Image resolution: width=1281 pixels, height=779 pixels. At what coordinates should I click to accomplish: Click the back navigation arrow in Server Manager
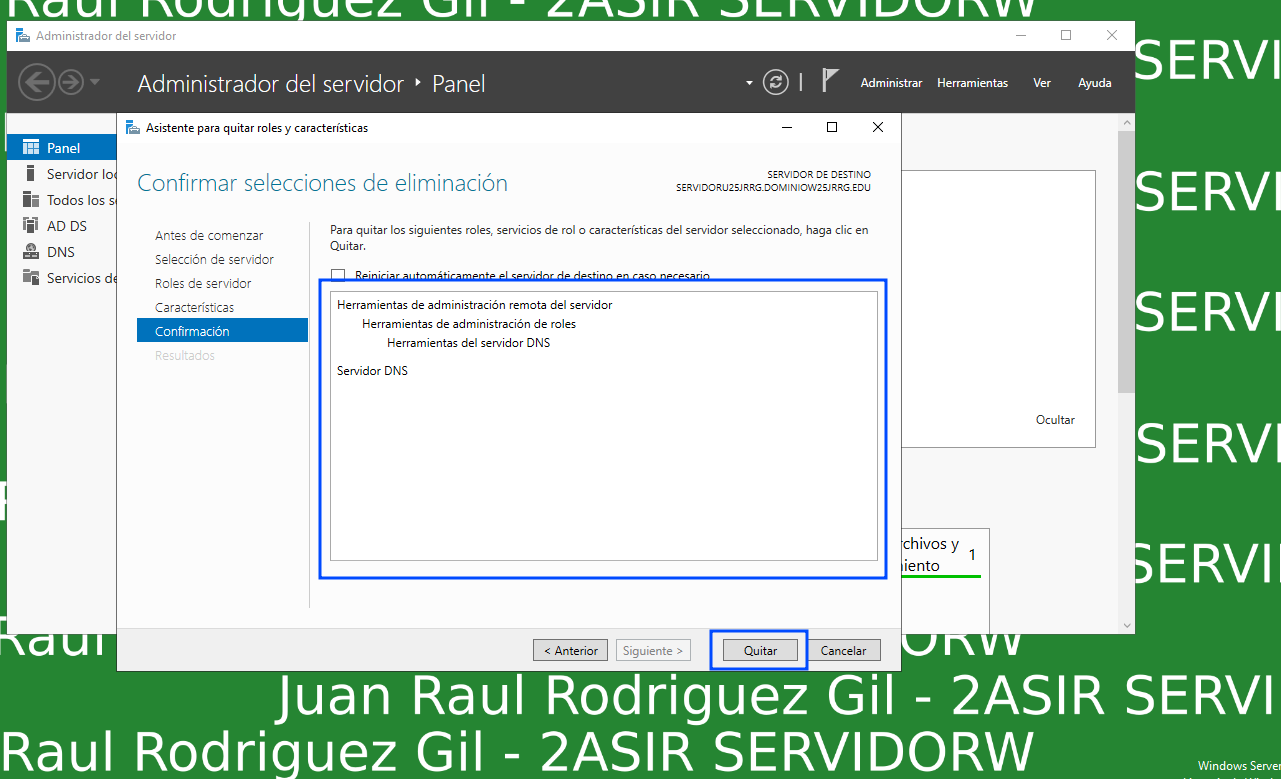click(37, 82)
